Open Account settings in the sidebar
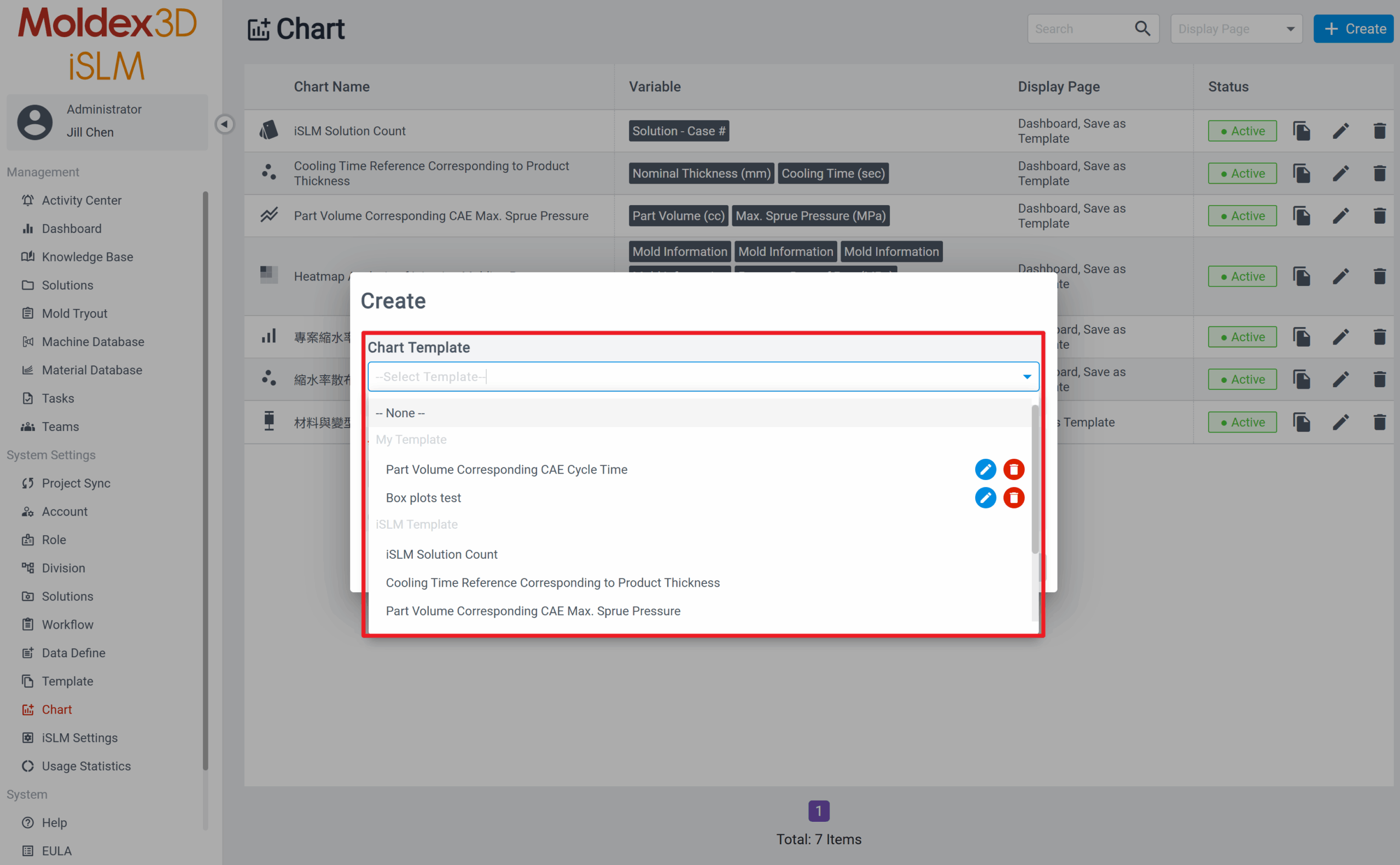The image size is (1400, 865). (x=65, y=511)
